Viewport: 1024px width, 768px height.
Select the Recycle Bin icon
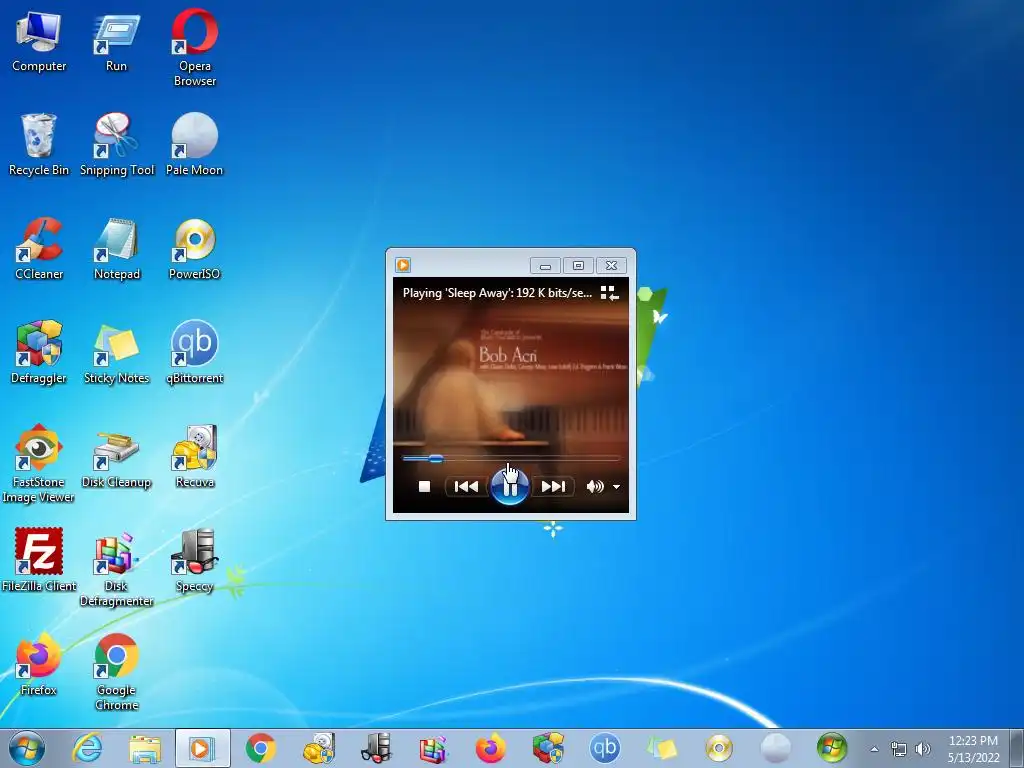[39, 145]
